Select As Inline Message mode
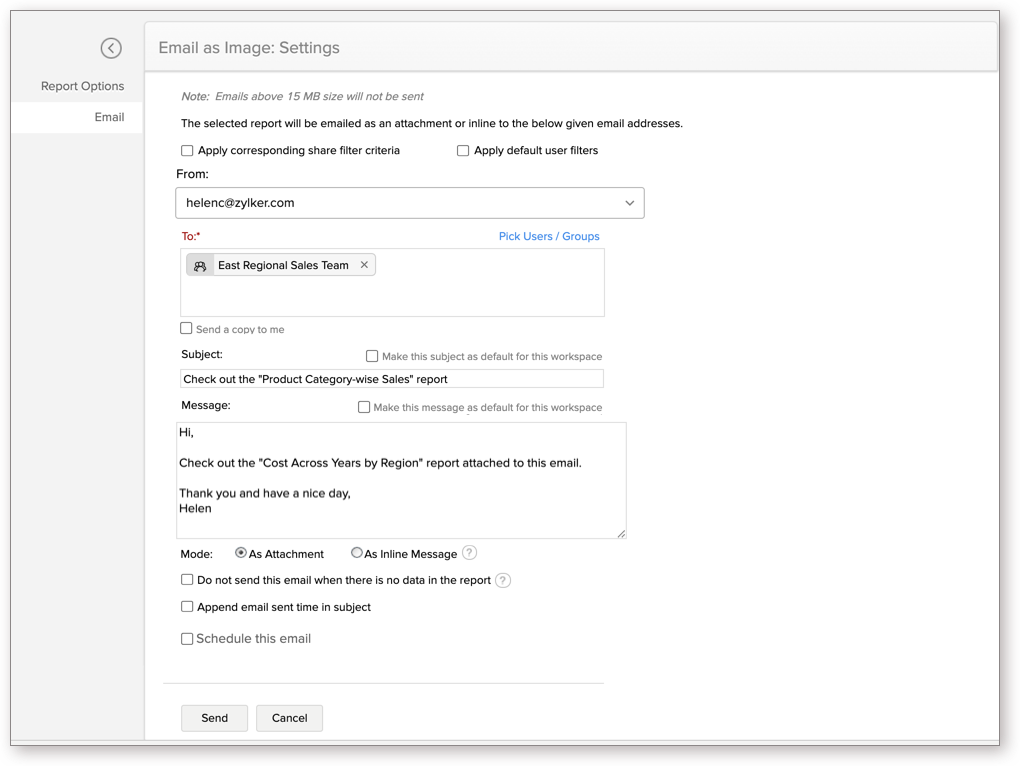The image size is (1020, 766). [356, 553]
